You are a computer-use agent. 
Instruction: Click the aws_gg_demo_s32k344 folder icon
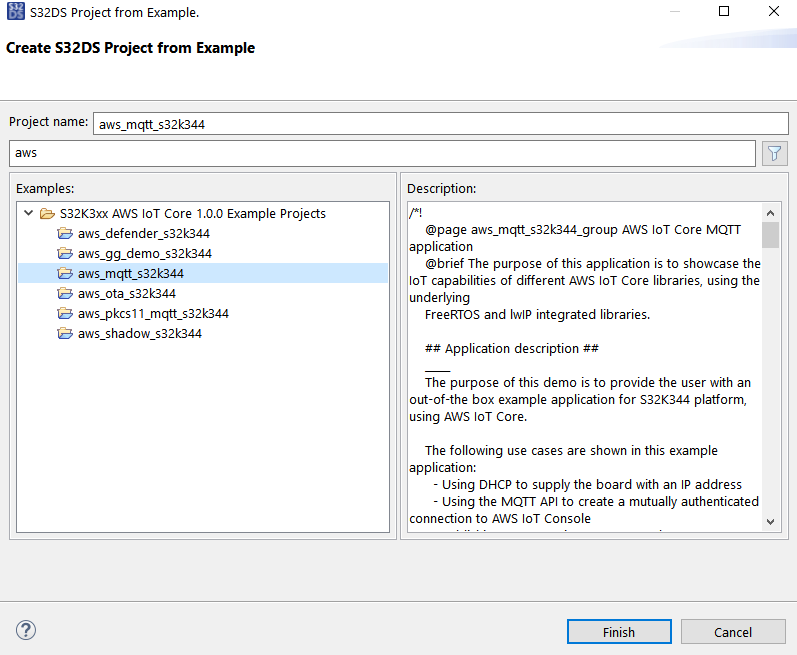pyautogui.click(x=66, y=253)
